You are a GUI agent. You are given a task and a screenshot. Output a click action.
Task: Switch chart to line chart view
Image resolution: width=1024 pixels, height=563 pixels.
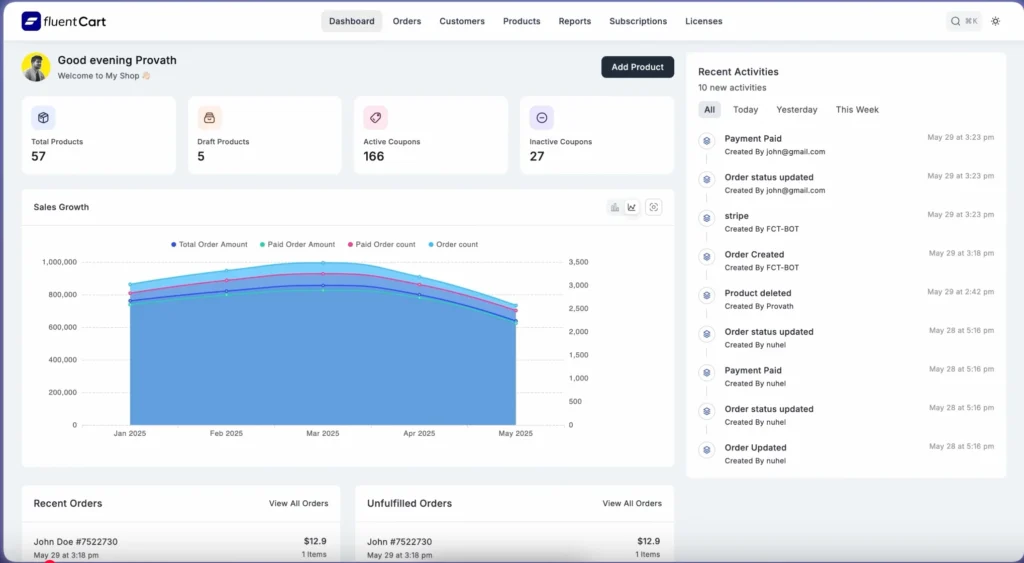pos(632,207)
